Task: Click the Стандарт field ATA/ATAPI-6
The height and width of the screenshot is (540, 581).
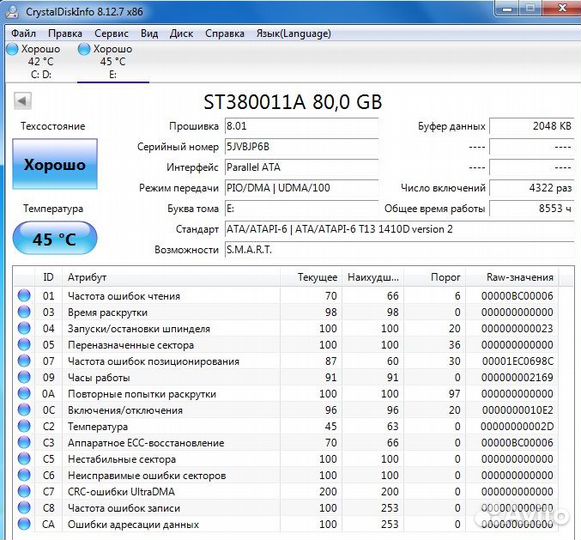Action: [x=399, y=229]
